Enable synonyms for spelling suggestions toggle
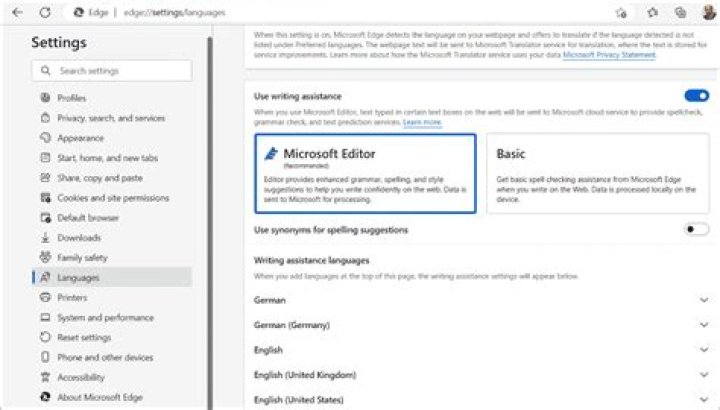This screenshot has height=410, width=720. tap(696, 229)
